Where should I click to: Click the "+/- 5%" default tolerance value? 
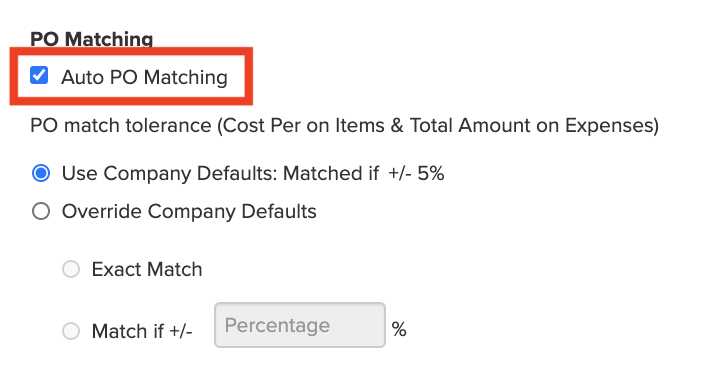(x=416, y=174)
